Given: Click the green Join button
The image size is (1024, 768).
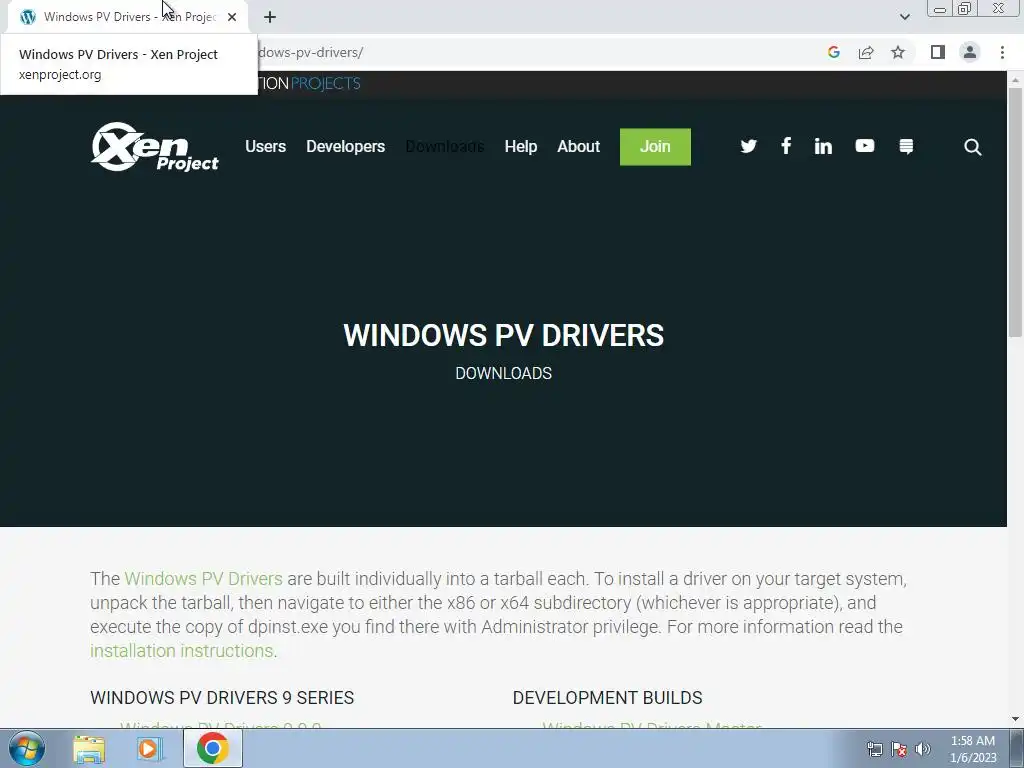Looking at the screenshot, I should point(655,147).
